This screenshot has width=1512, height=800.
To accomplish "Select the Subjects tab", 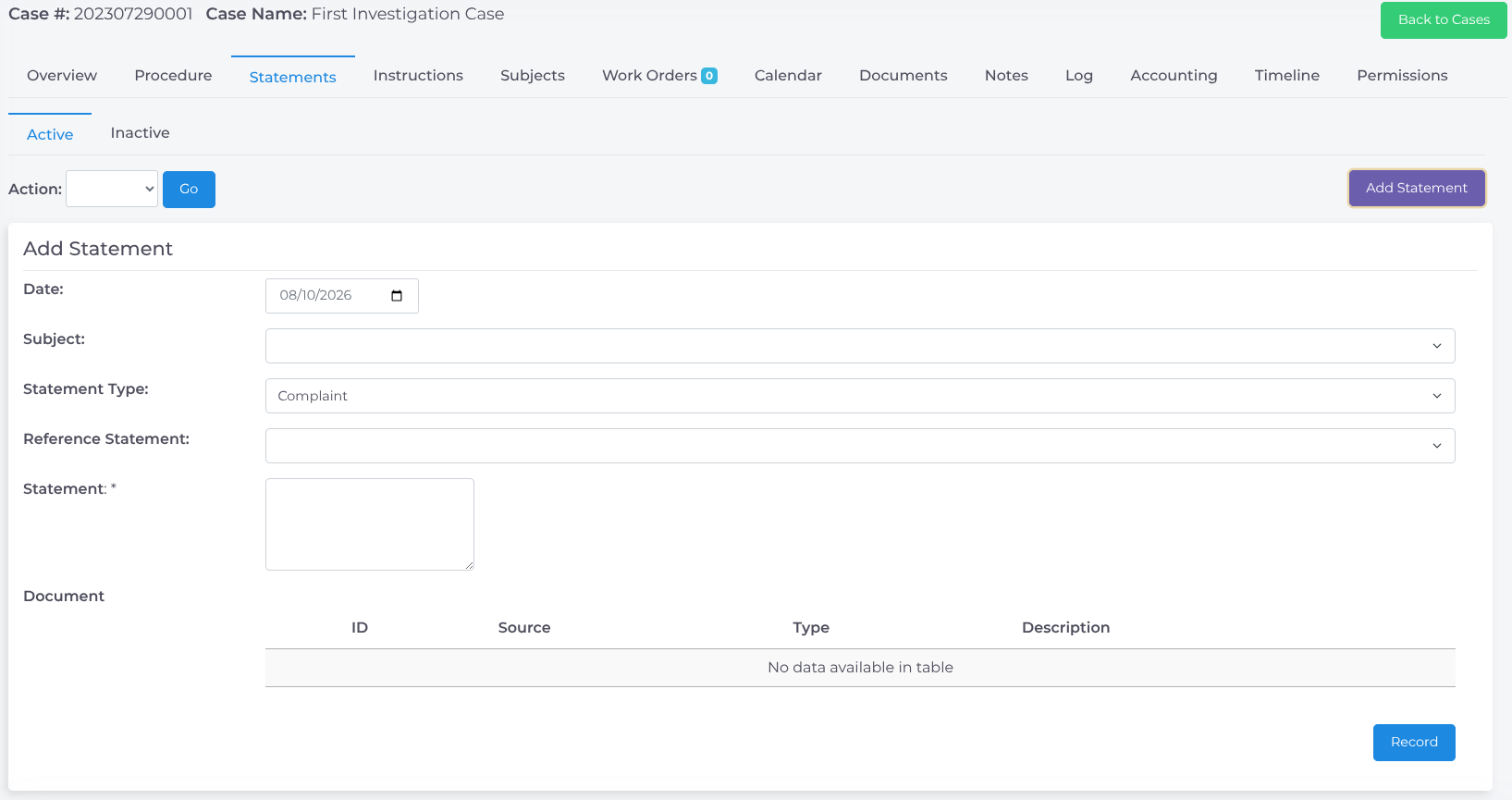I will pyautogui.click(x=533, y=76).
